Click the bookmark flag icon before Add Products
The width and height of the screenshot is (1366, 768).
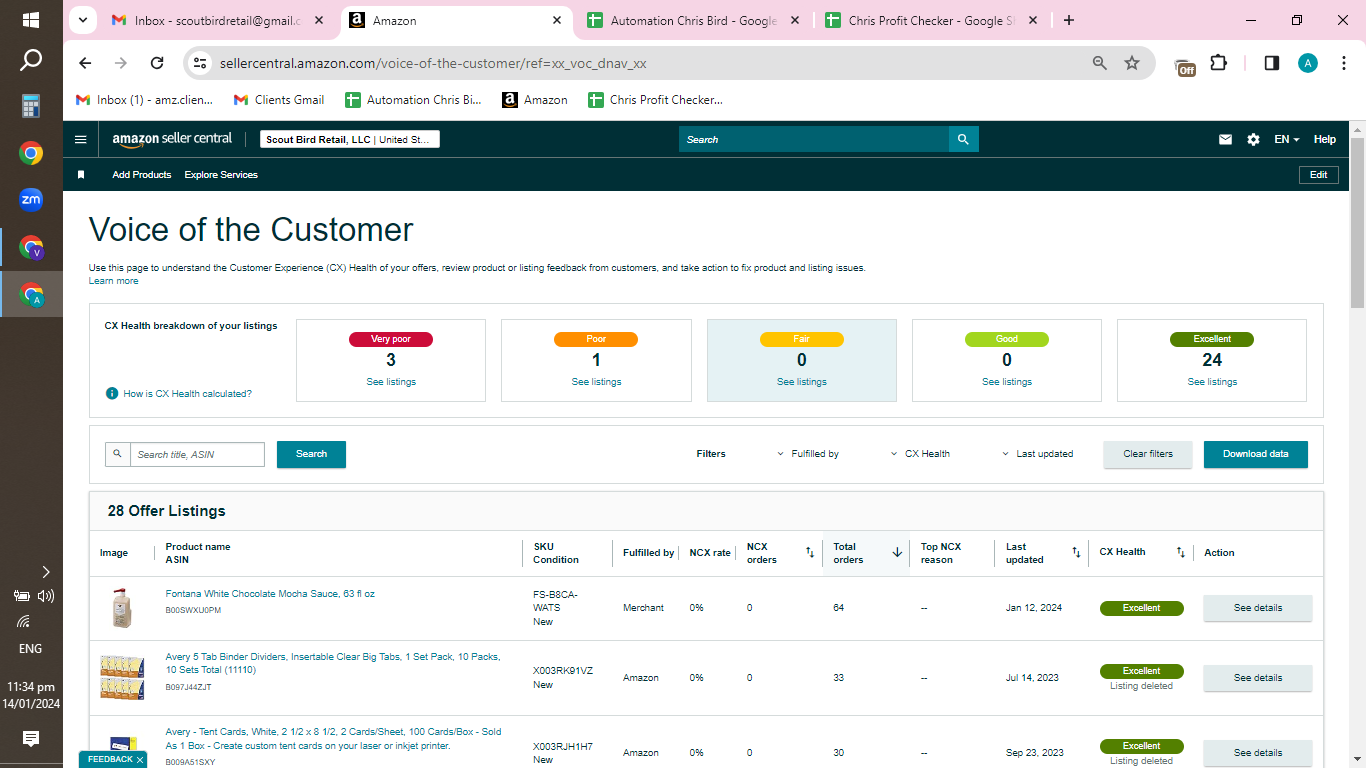[81, 175]
